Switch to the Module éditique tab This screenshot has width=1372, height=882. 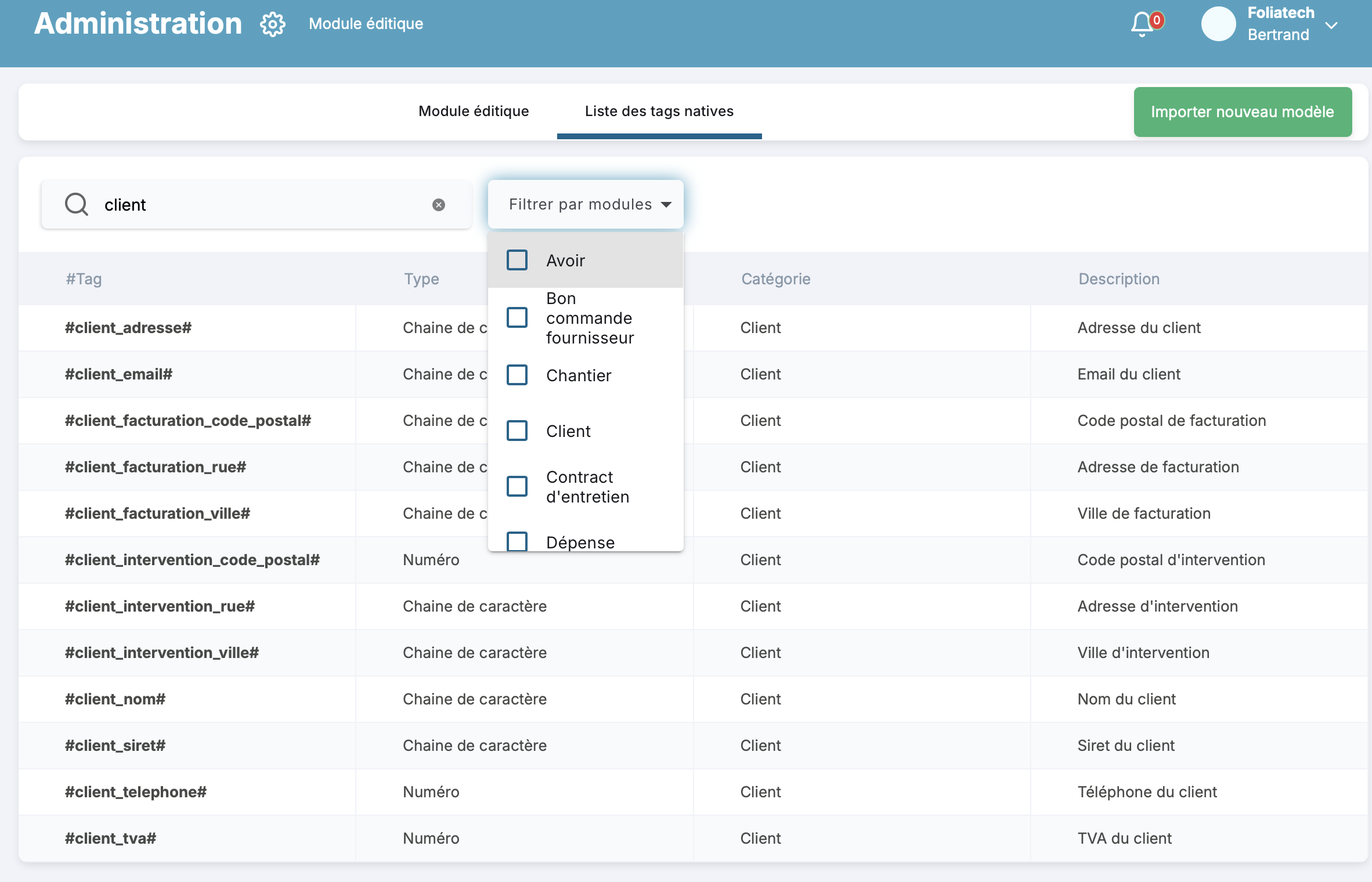(474, 111)
